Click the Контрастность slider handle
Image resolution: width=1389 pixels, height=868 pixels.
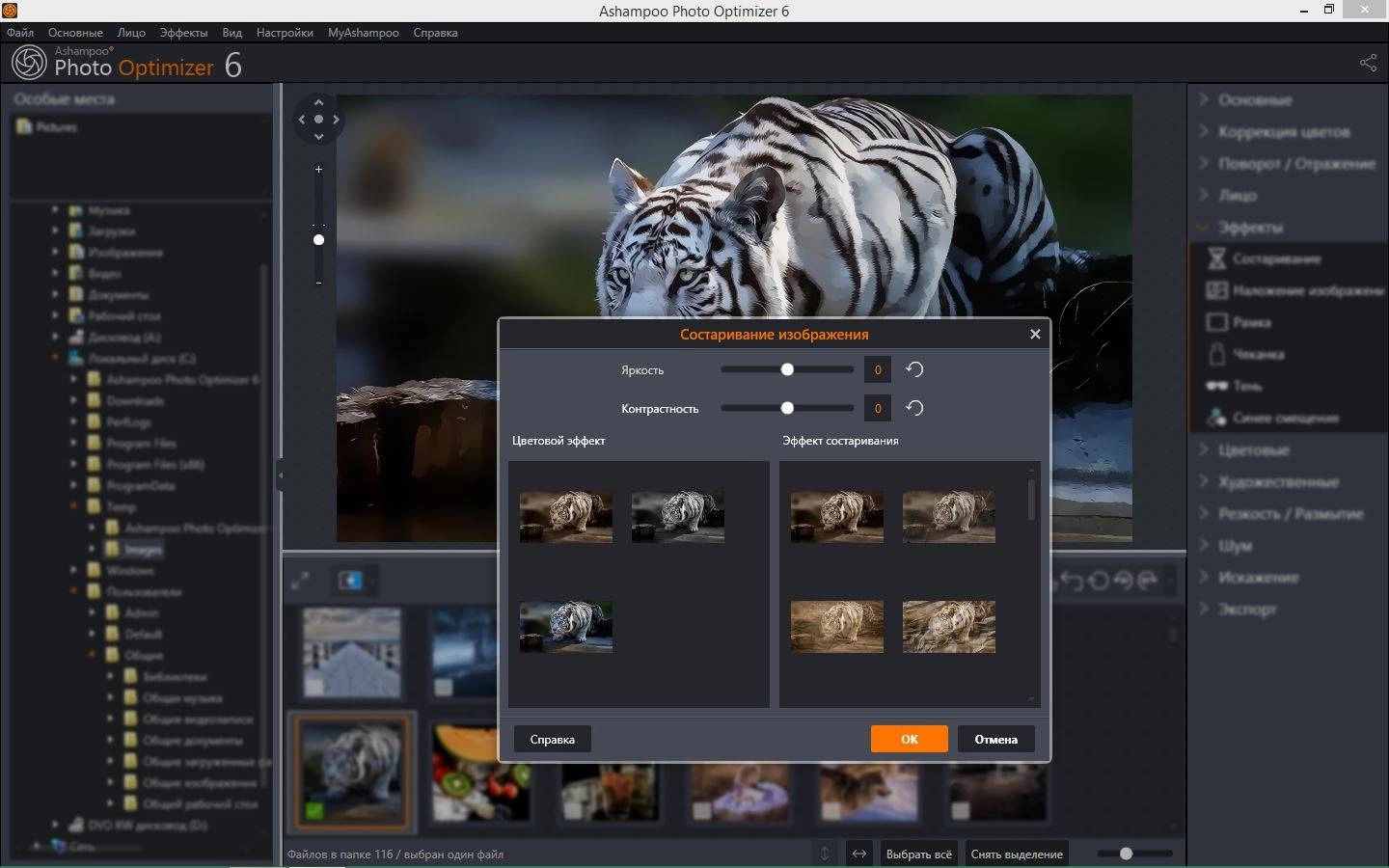pyautogui.click(x=787, y=408)
